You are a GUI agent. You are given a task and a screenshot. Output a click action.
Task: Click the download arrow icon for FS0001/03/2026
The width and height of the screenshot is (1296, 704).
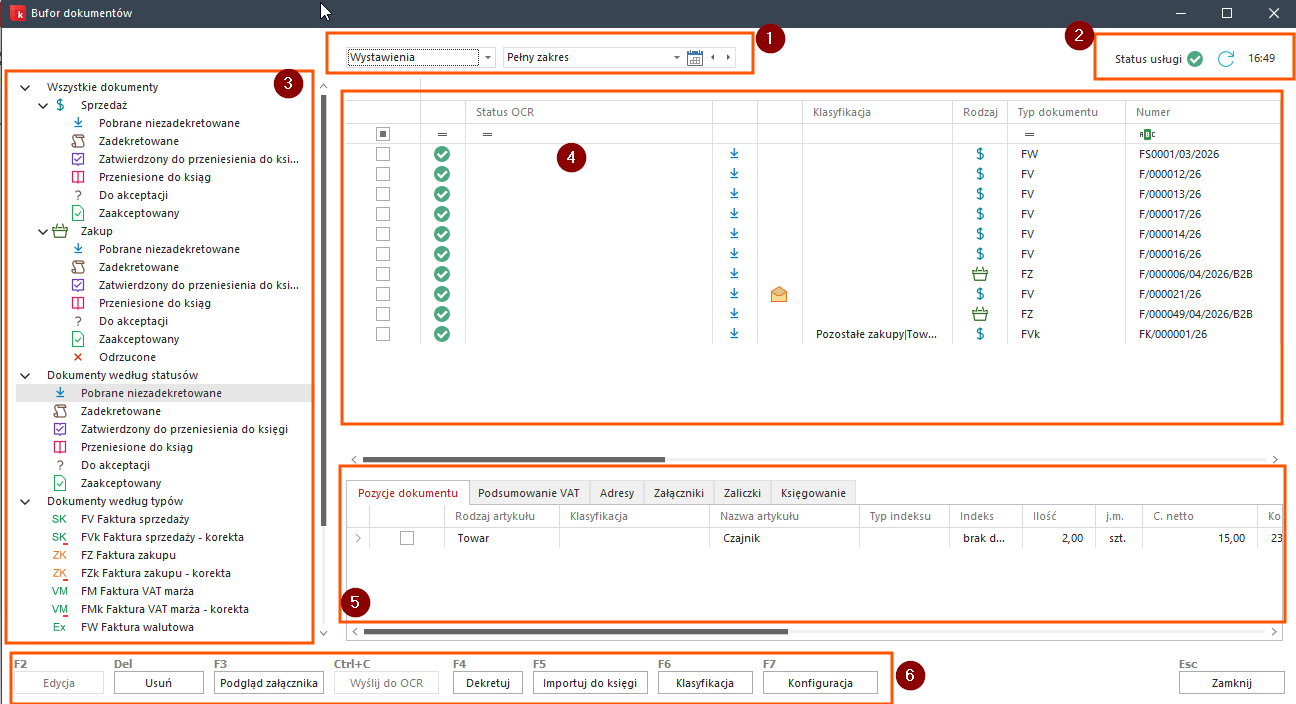coord(734,154)
